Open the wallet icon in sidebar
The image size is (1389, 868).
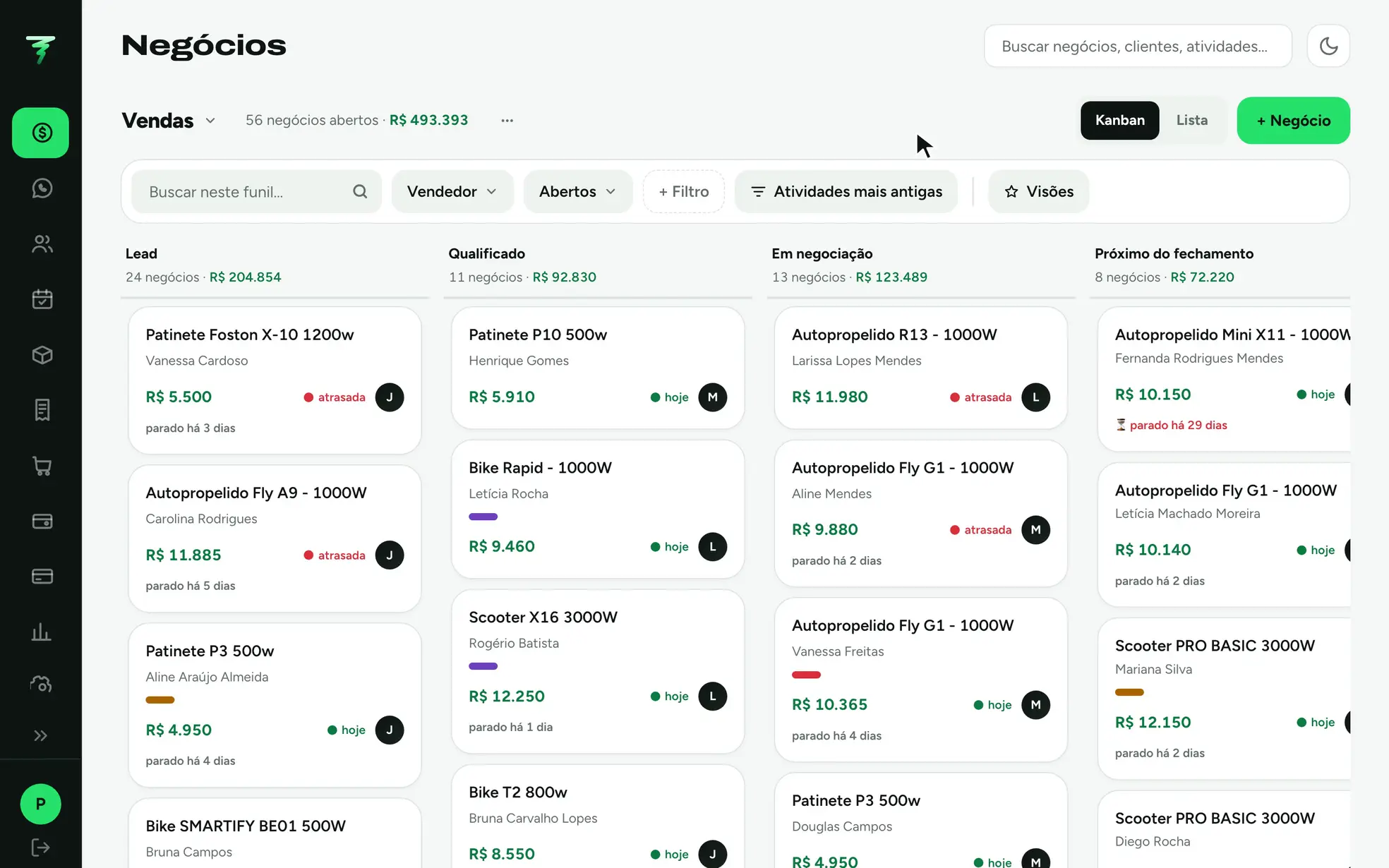pos(42,521)
